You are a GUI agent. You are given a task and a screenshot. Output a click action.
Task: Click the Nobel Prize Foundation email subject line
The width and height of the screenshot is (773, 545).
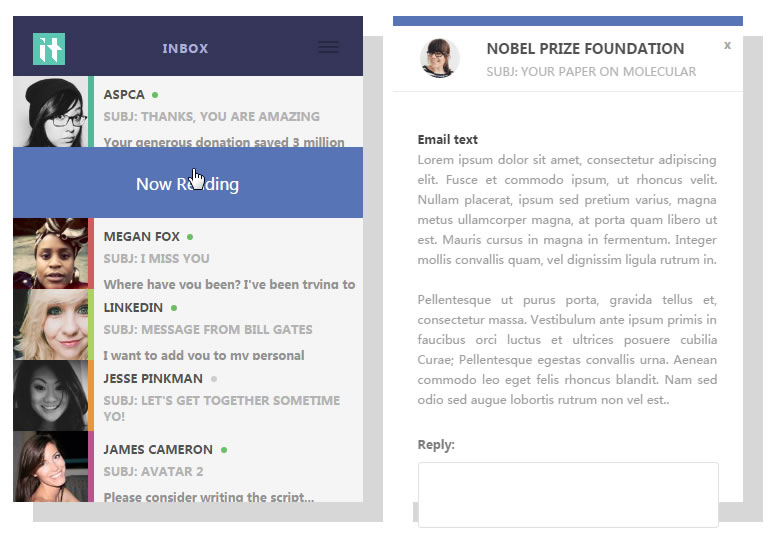pyautogui.click(x=590, y=72)
